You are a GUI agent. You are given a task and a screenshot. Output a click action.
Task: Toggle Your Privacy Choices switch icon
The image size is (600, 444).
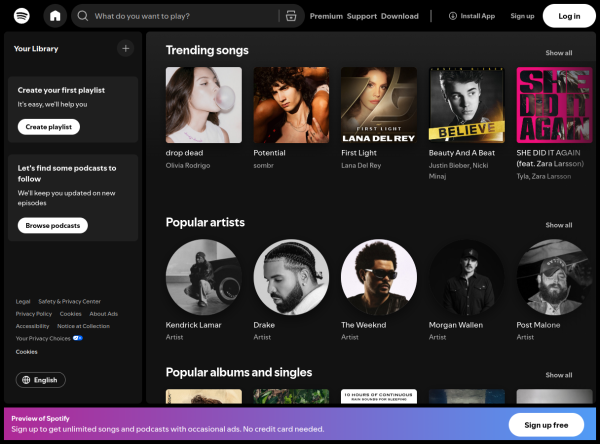point(77,338)
